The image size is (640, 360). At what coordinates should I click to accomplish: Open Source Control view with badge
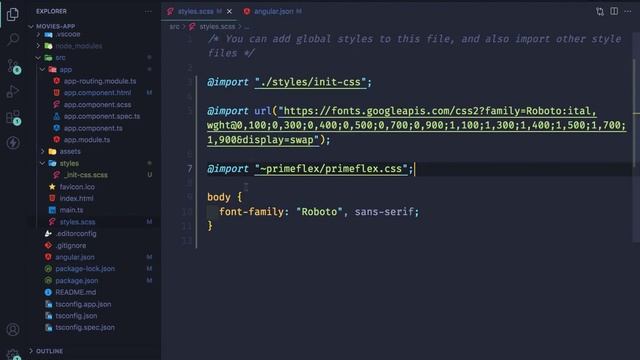pyautogui.click(x=13, y=66)
